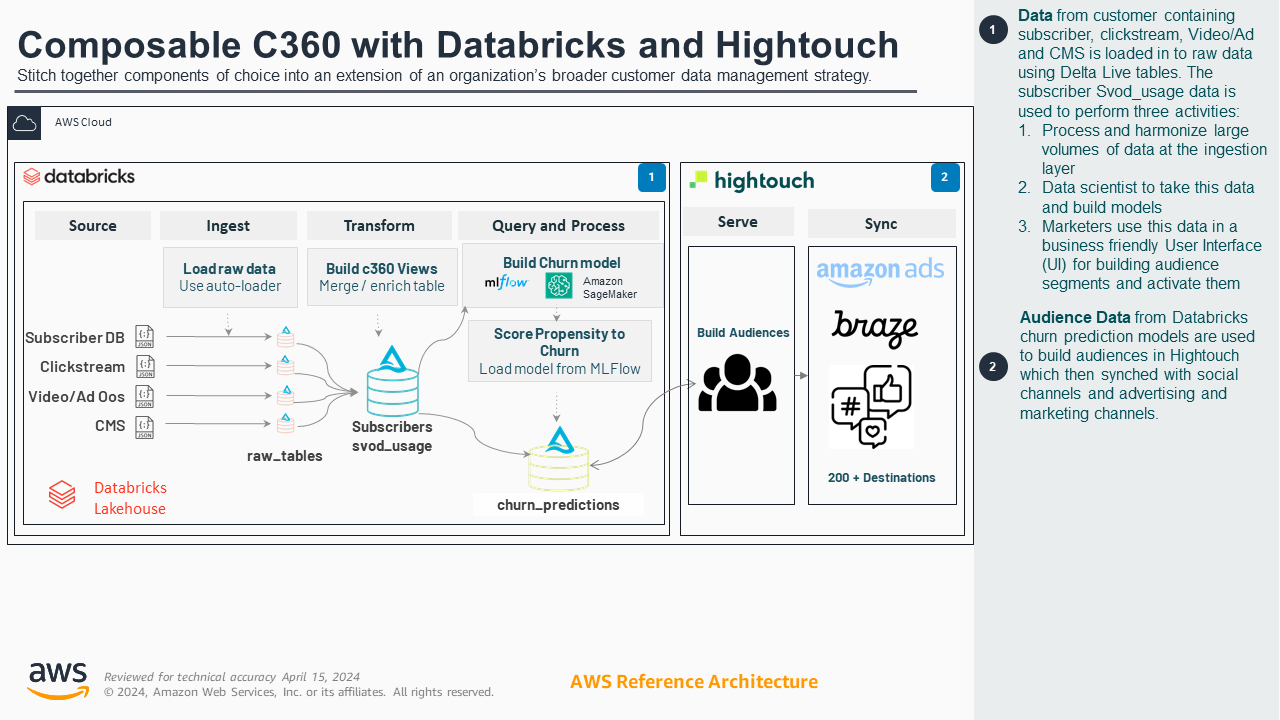Click the amazon ads logo
The height and width of the screenshot is (720, 1280).
click(x=880, y=272)
